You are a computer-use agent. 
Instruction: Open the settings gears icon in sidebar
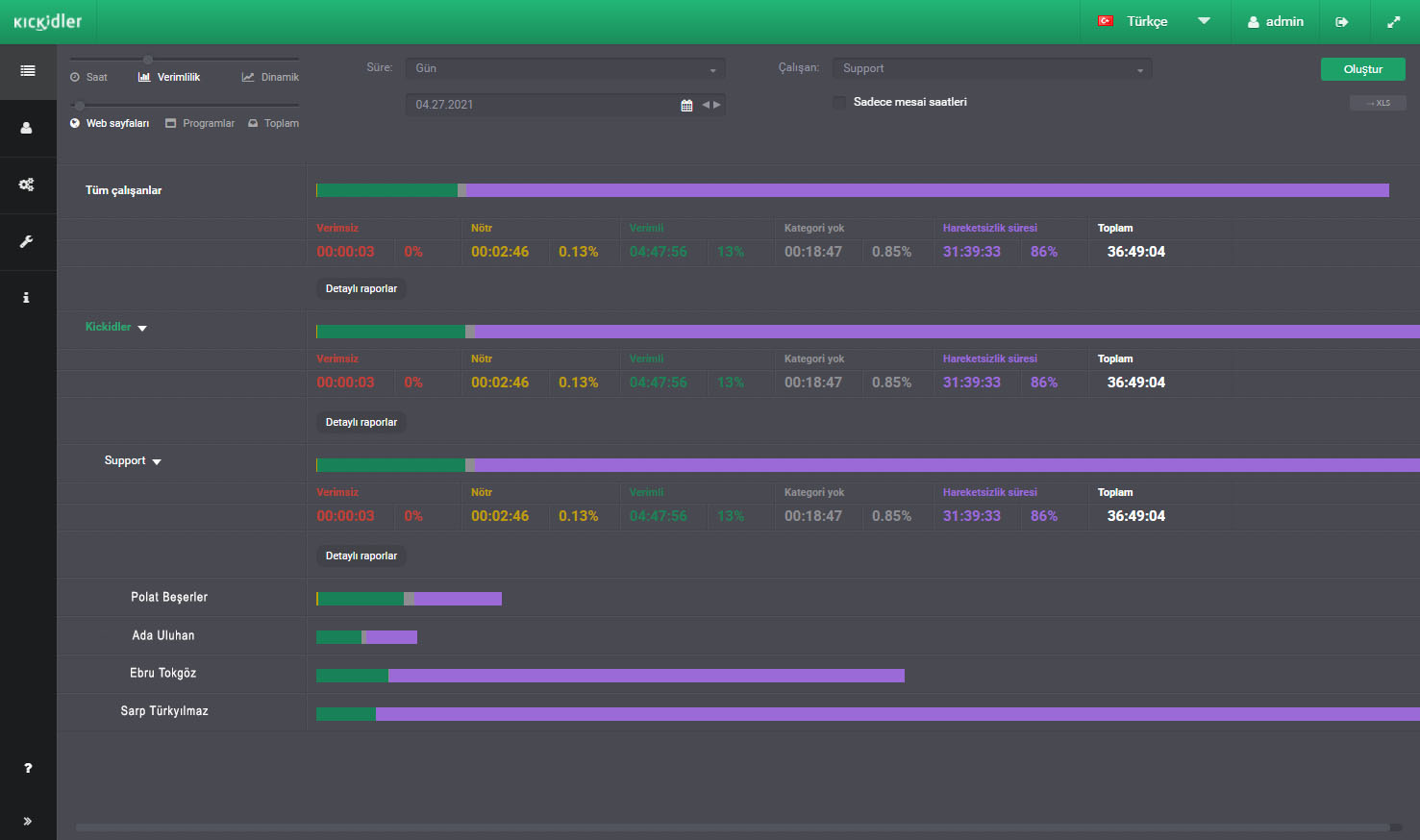(27, 185)
